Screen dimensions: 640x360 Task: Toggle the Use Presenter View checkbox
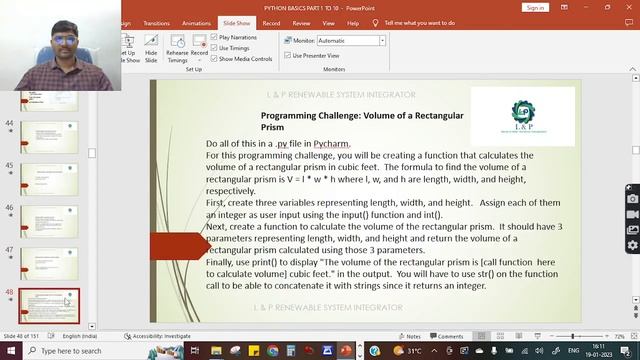pos(287,55)
